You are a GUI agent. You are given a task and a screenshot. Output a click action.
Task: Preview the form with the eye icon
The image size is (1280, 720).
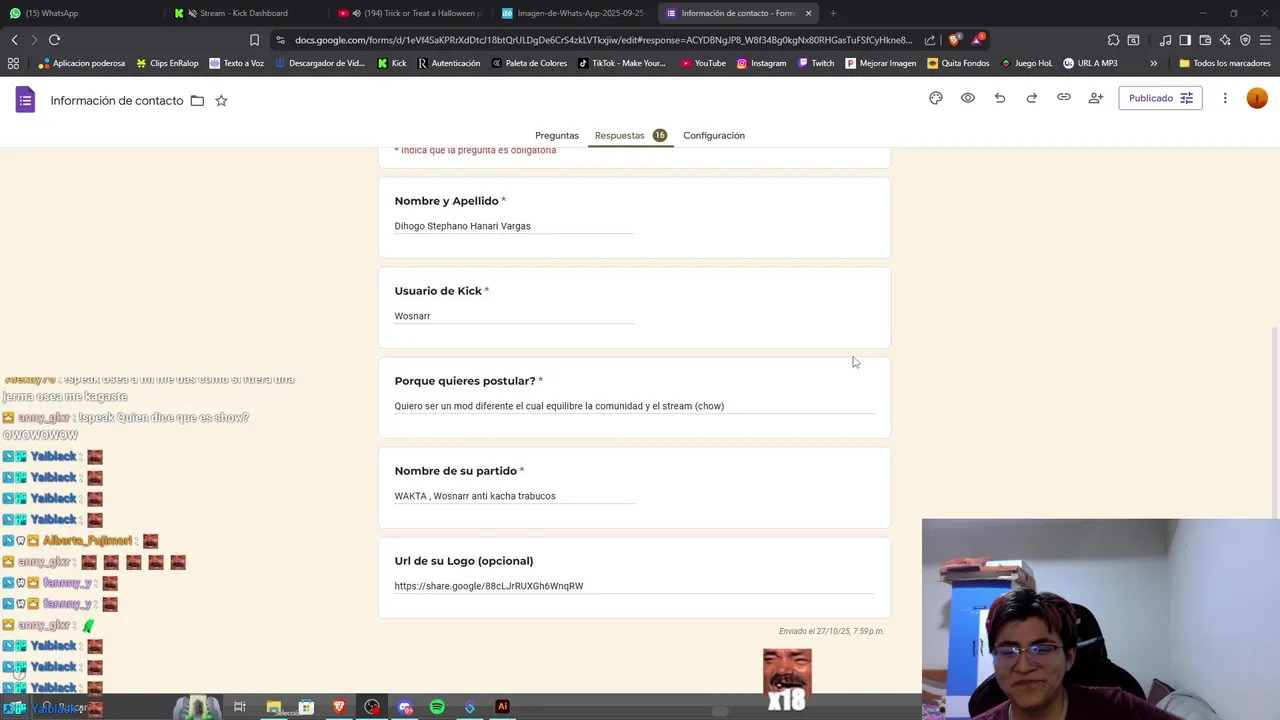968,98
